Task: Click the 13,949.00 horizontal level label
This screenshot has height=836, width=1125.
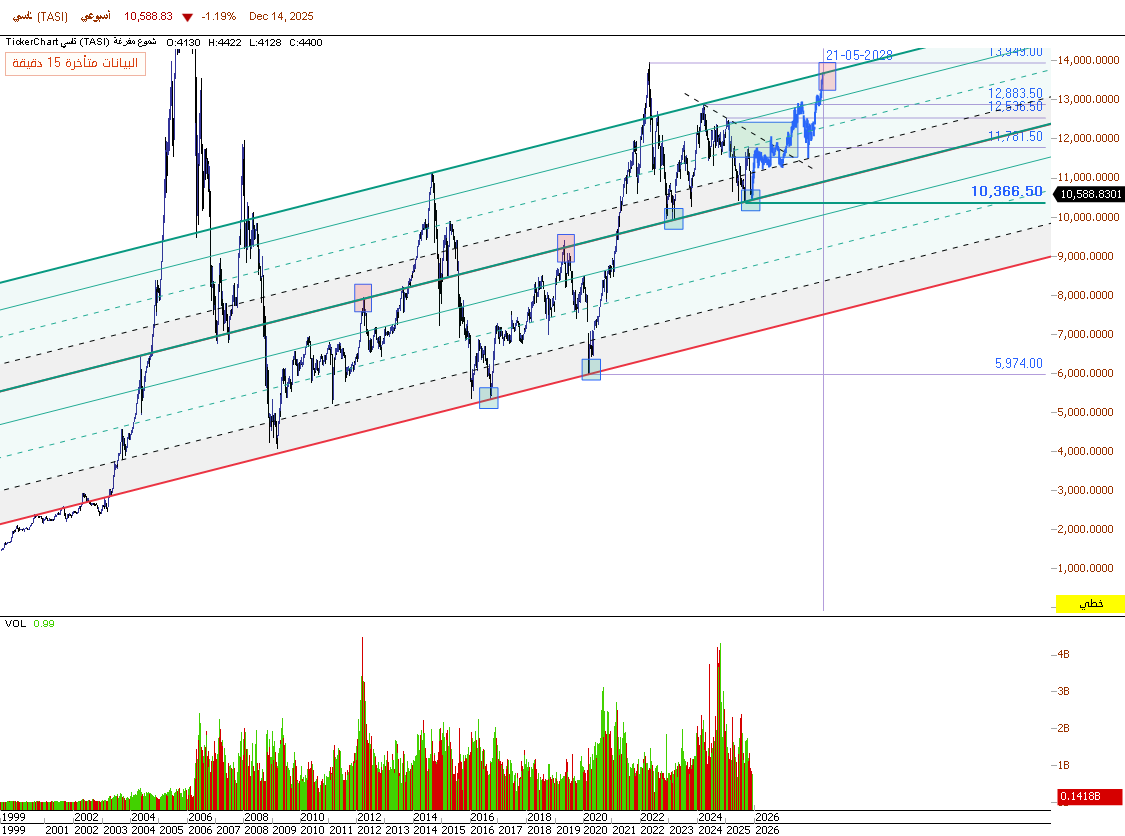Action: [1015, 52]
